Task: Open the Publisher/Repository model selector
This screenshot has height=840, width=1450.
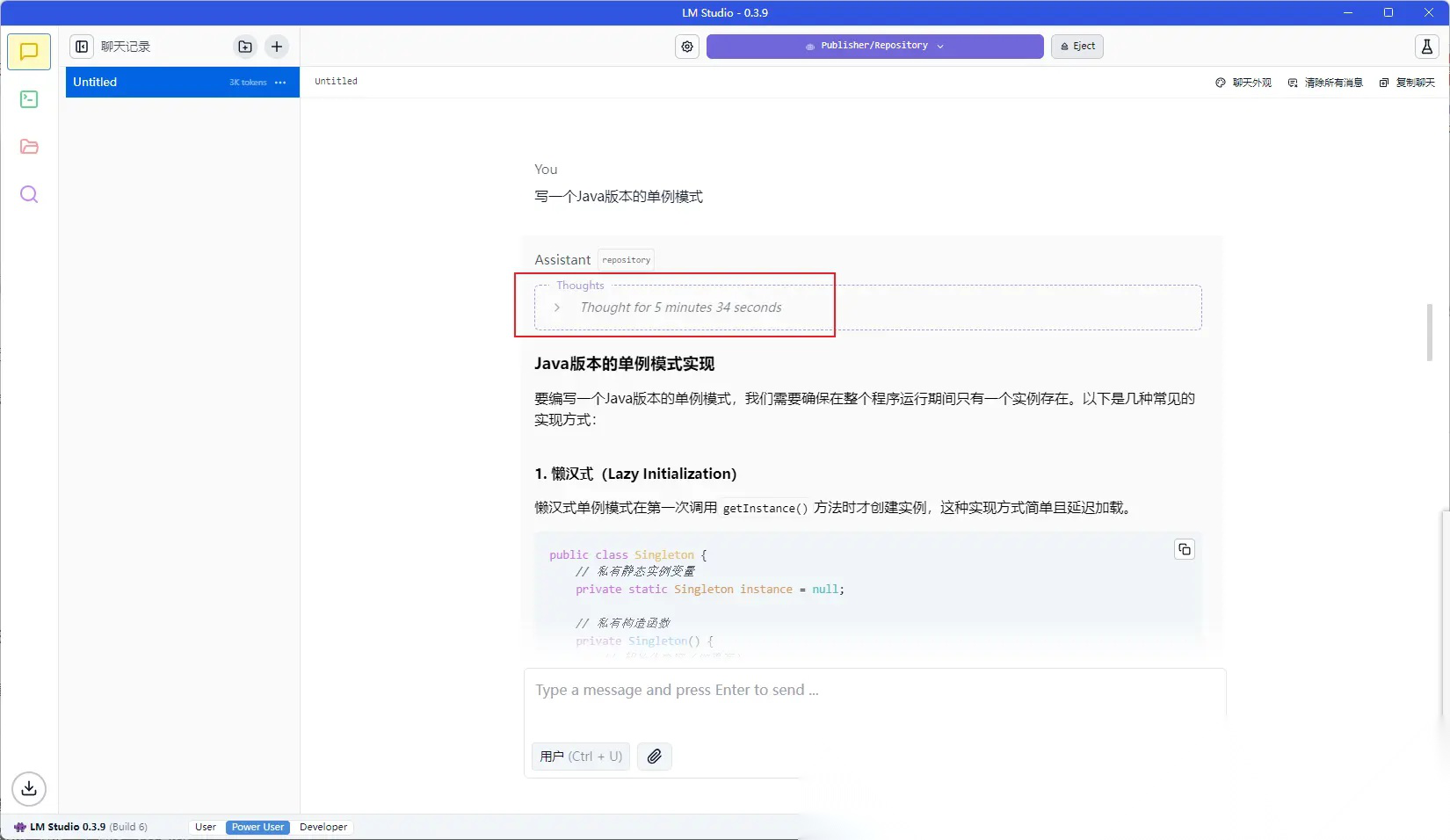Action: click(874, 46)
